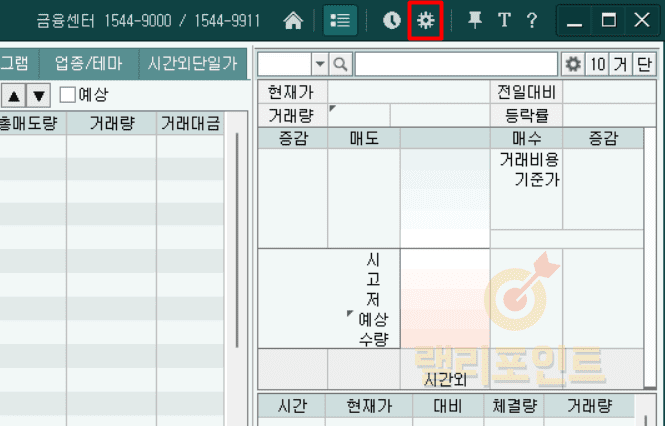Image resolution: width=665 pixels, height=426 pixels.
Task: Open help question mark icon
Action: pos(532,20)
